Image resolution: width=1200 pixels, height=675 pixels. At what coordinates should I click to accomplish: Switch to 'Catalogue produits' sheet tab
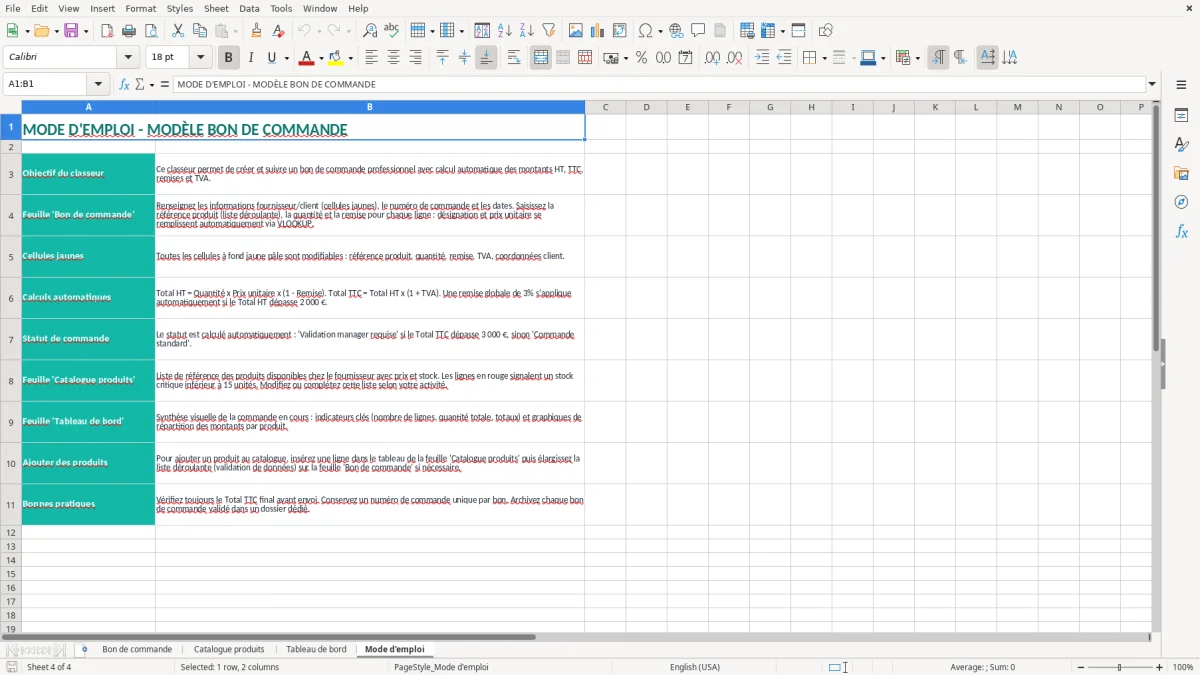click(229, 649)
